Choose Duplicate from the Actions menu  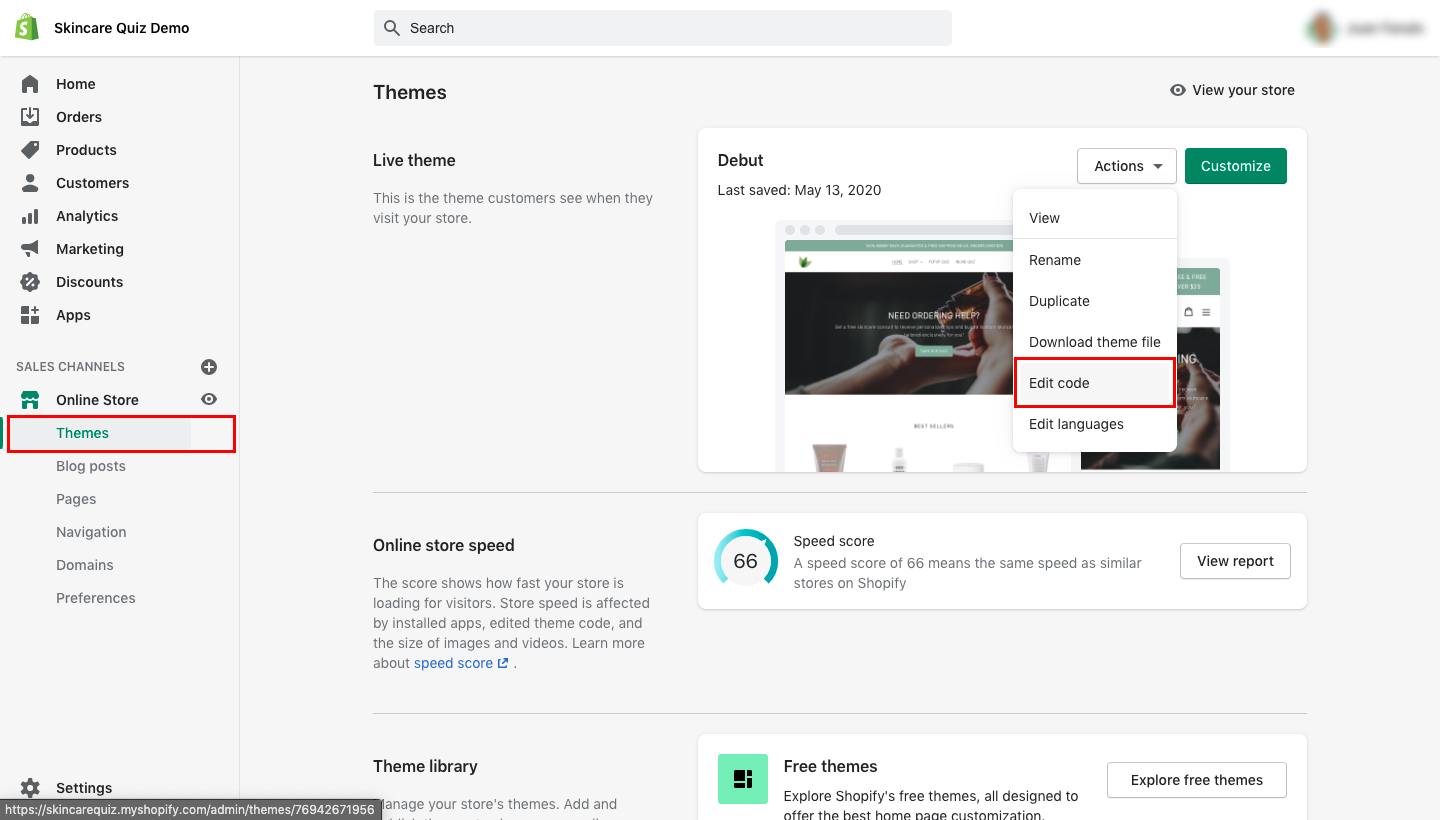point(1095,301)
